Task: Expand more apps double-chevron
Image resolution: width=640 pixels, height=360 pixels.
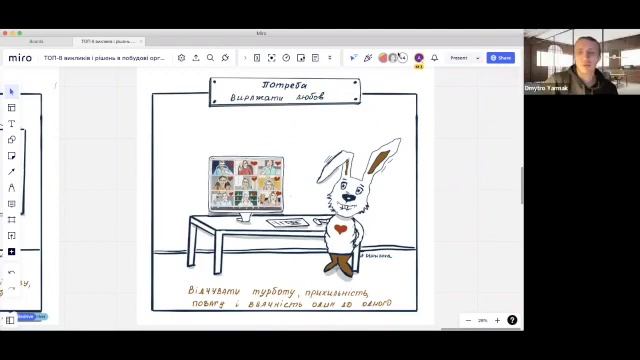Action: [330, 58]
